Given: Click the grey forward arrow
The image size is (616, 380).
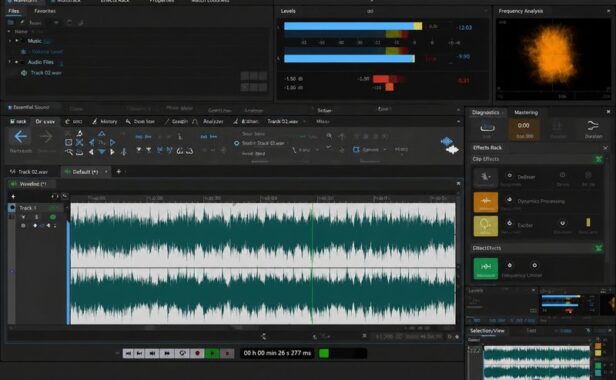Looking at the screenshot, I should [46, 137].
